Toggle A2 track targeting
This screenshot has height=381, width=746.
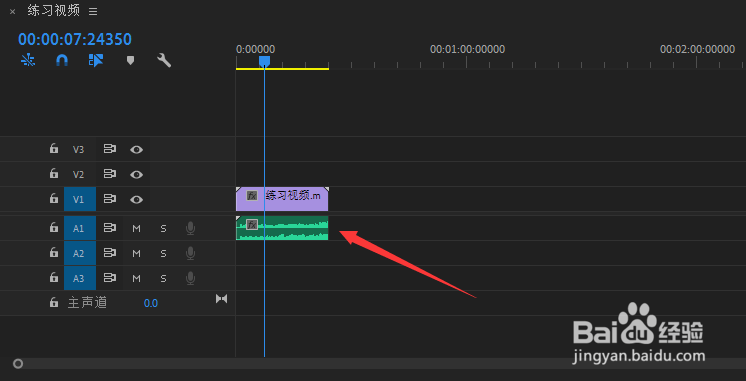pos(80,254)
